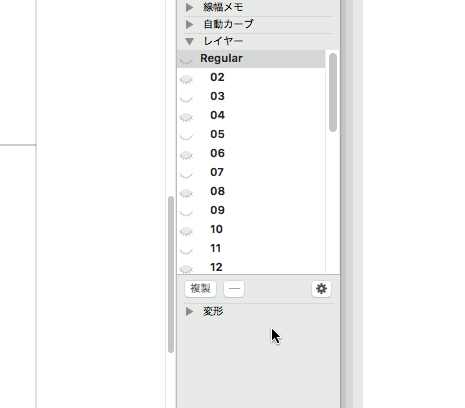Expand the 変形 section
This screenshot has height=408, width=465.
point(189,311)
